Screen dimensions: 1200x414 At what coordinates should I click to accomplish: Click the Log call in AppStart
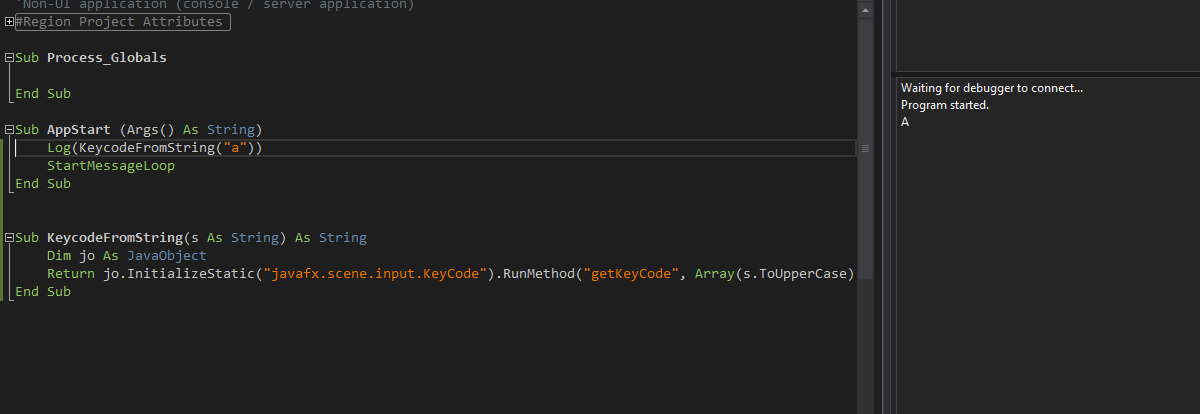(x=58, y=148)
